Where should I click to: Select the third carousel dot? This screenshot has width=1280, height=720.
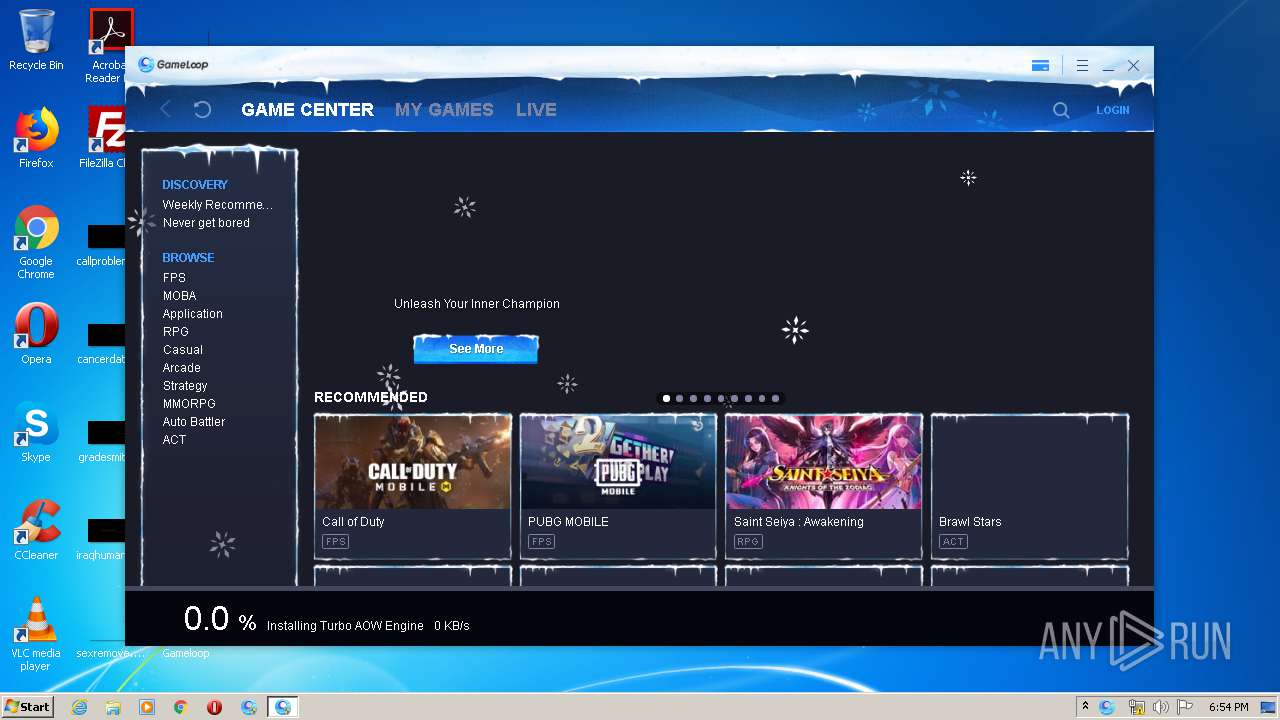693,398
